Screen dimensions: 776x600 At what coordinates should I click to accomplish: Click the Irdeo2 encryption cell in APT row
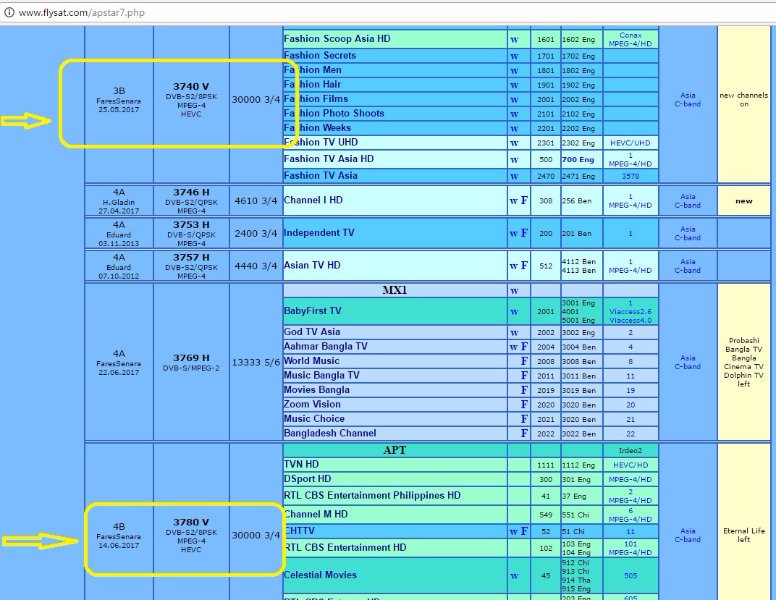click(630, 450)
